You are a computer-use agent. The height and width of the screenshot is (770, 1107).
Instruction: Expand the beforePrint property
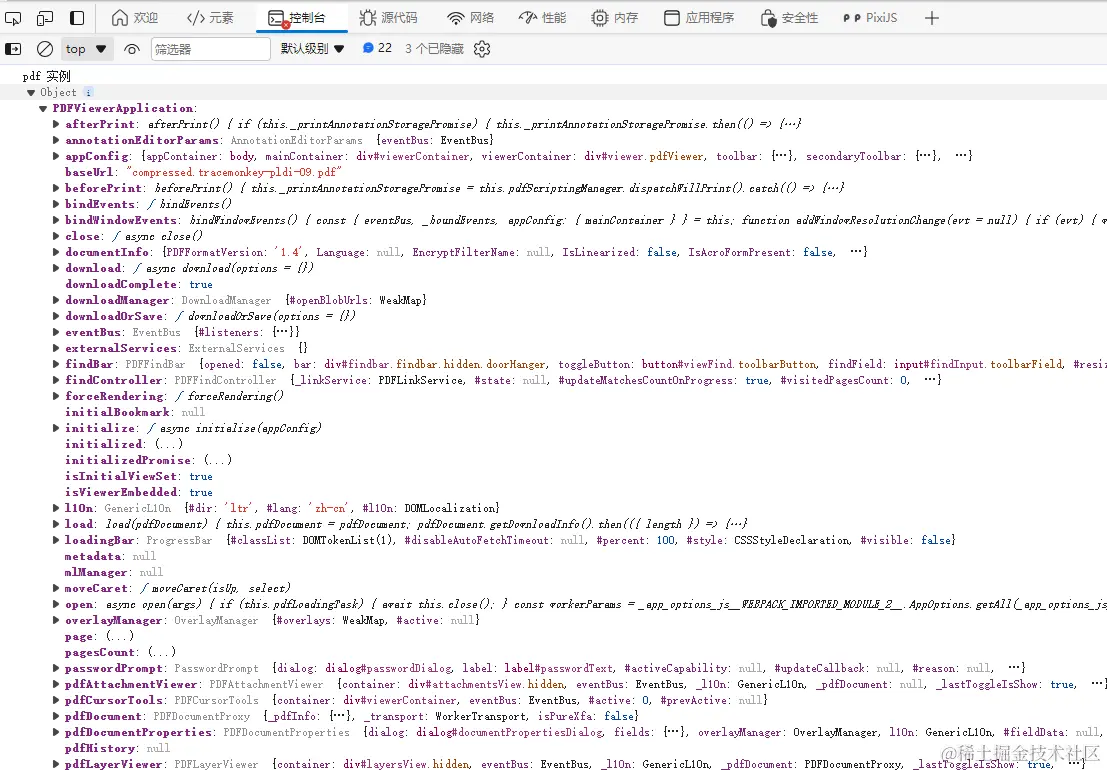click(56, 188)
